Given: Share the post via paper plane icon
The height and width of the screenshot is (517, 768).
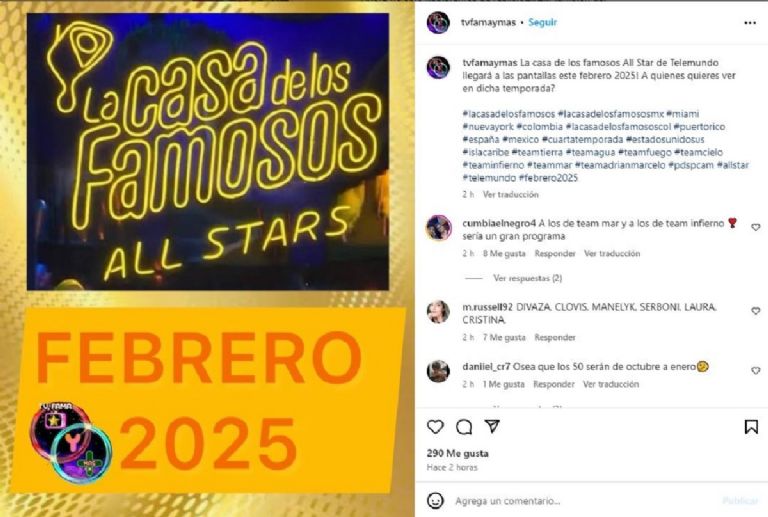Looking at the screenshot, I should [x=492, y=426].
